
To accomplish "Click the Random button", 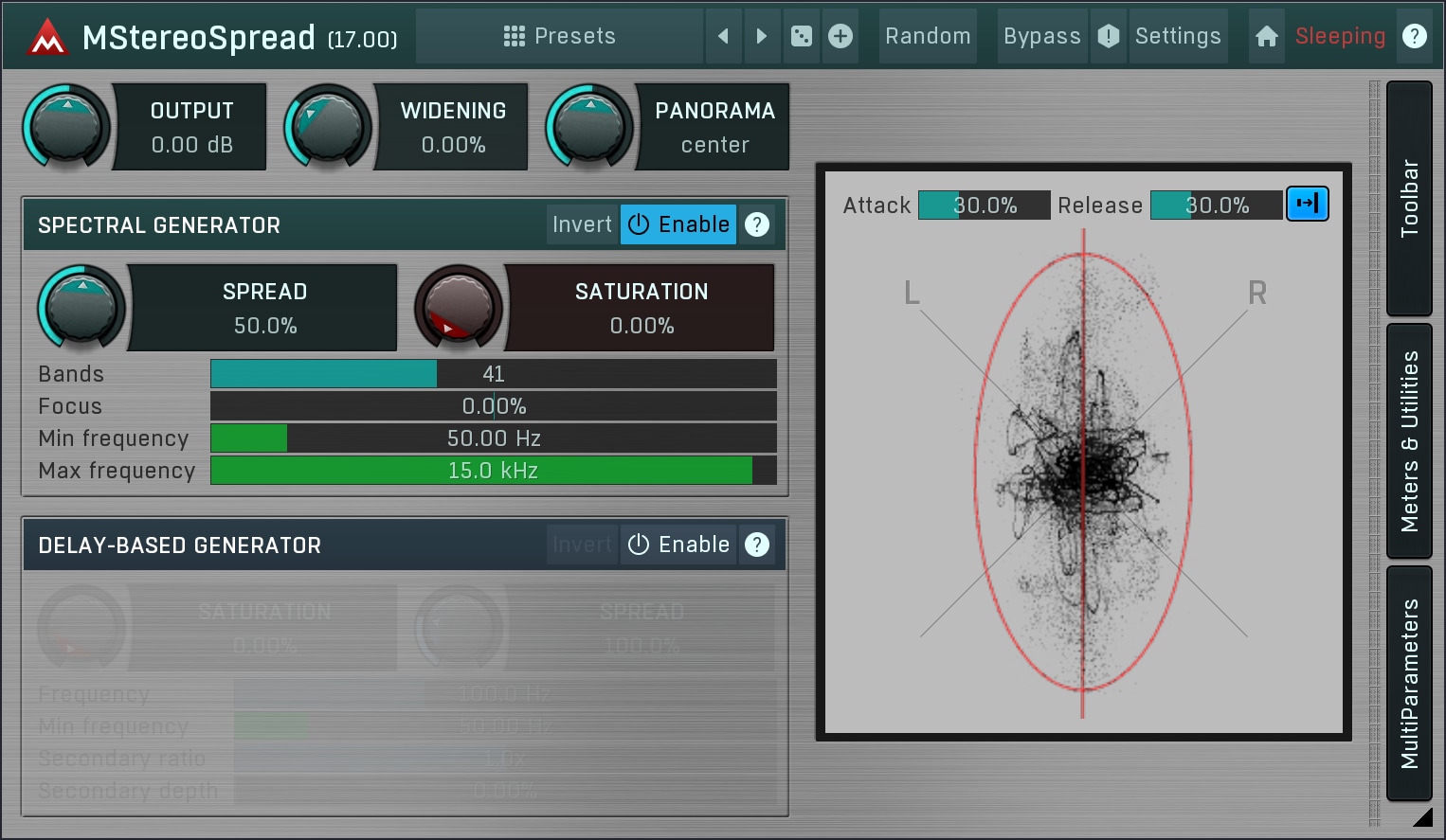I will pyautogui.click(x=928, y=36).
